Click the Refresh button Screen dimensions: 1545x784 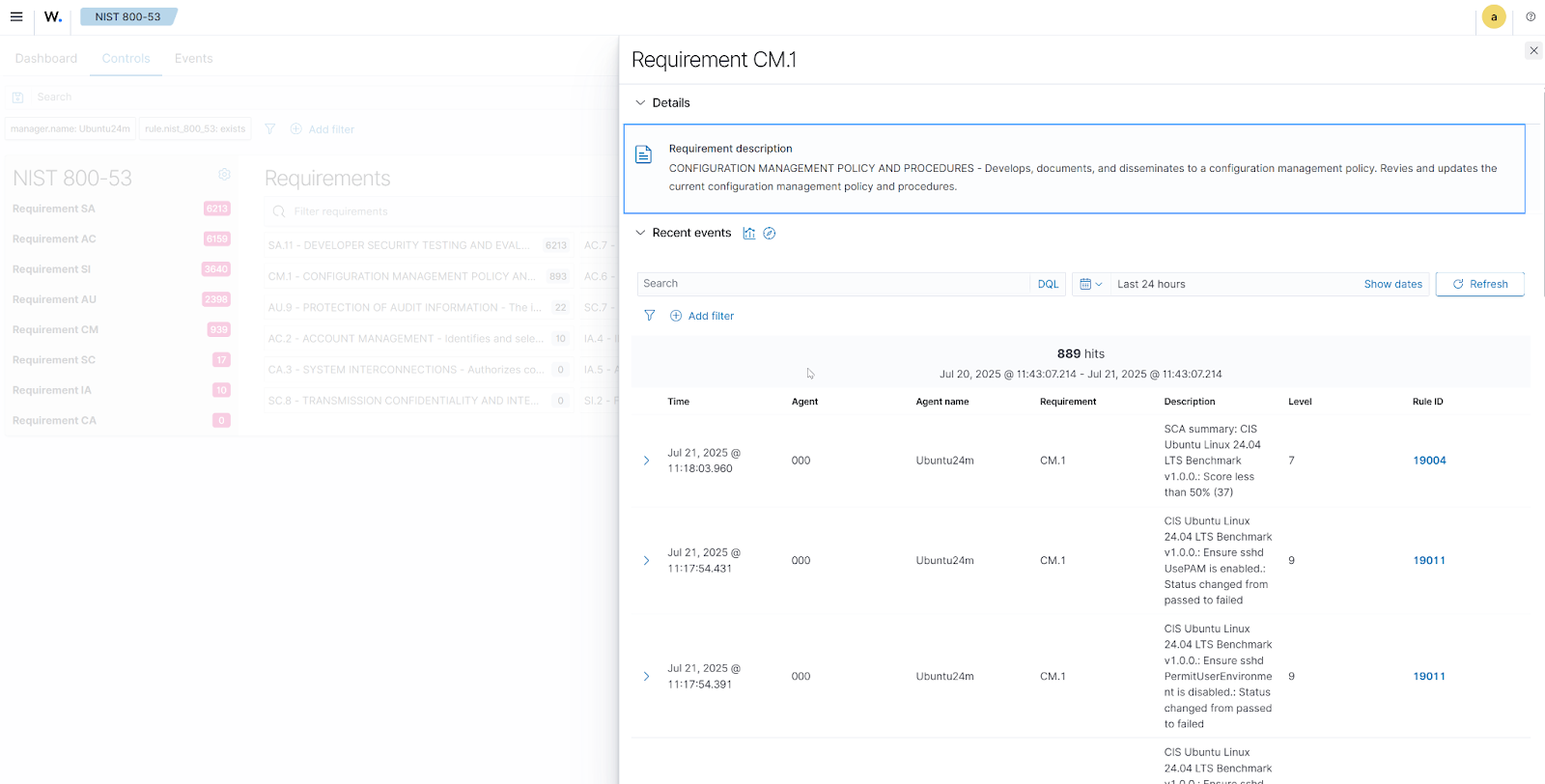[x=1479, y=284]
